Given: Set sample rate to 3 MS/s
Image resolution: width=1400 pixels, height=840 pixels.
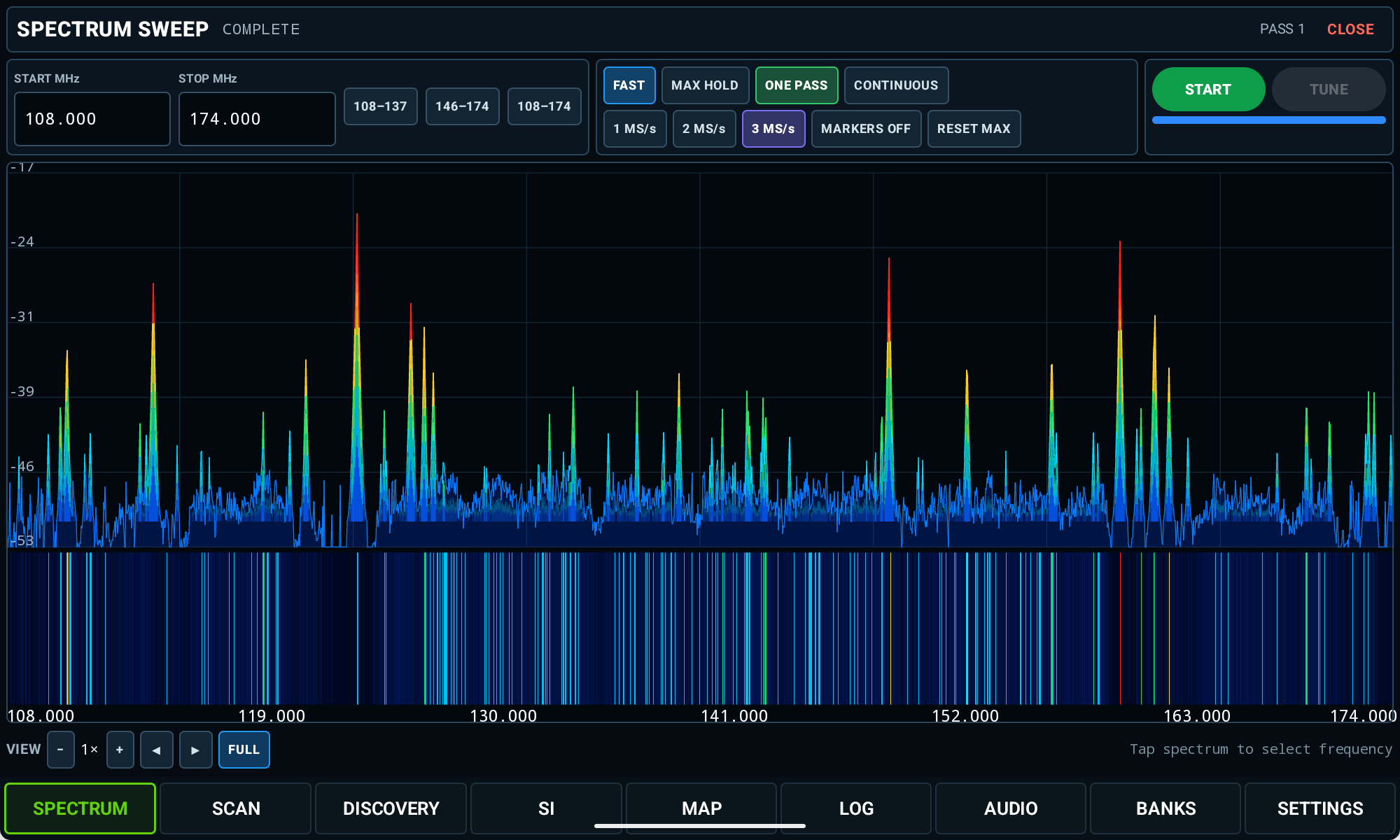Looking at the screenshot, I should (x=773, y=129).
